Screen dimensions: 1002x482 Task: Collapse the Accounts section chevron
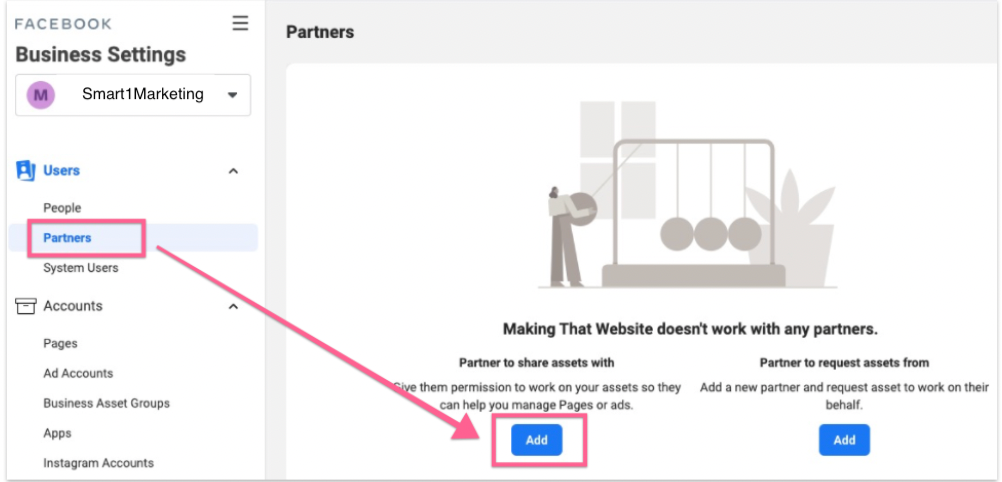click(233, 307)
